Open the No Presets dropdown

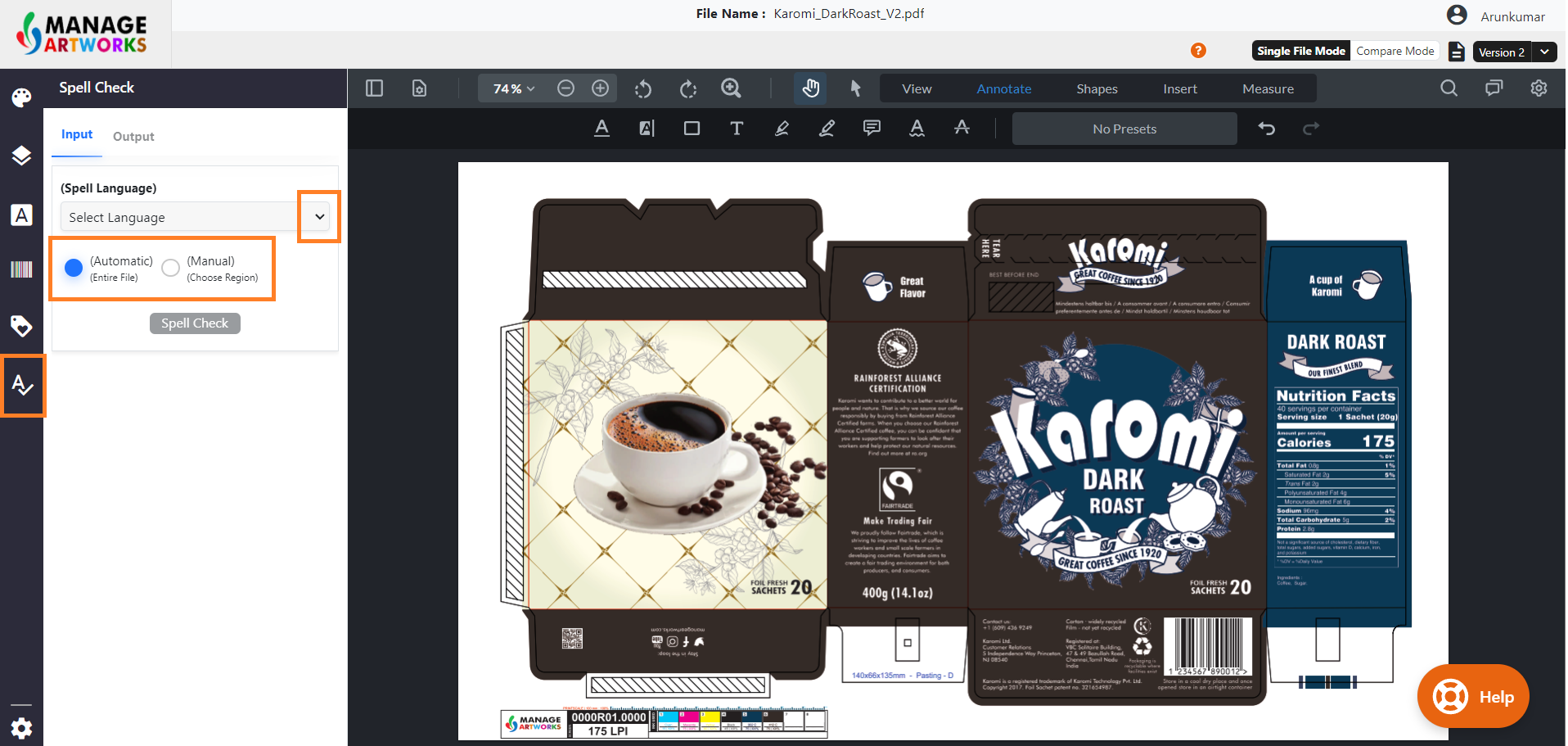point(1124,129)
